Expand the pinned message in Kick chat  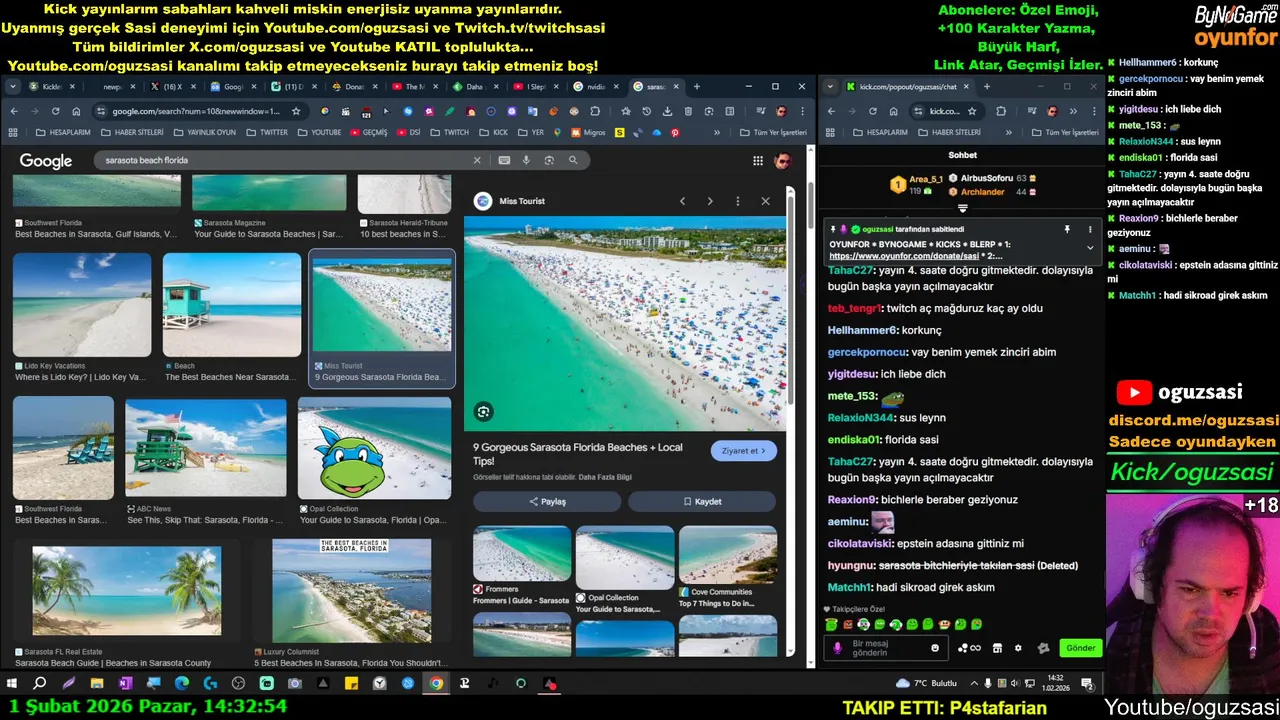tap(1090, 246)
